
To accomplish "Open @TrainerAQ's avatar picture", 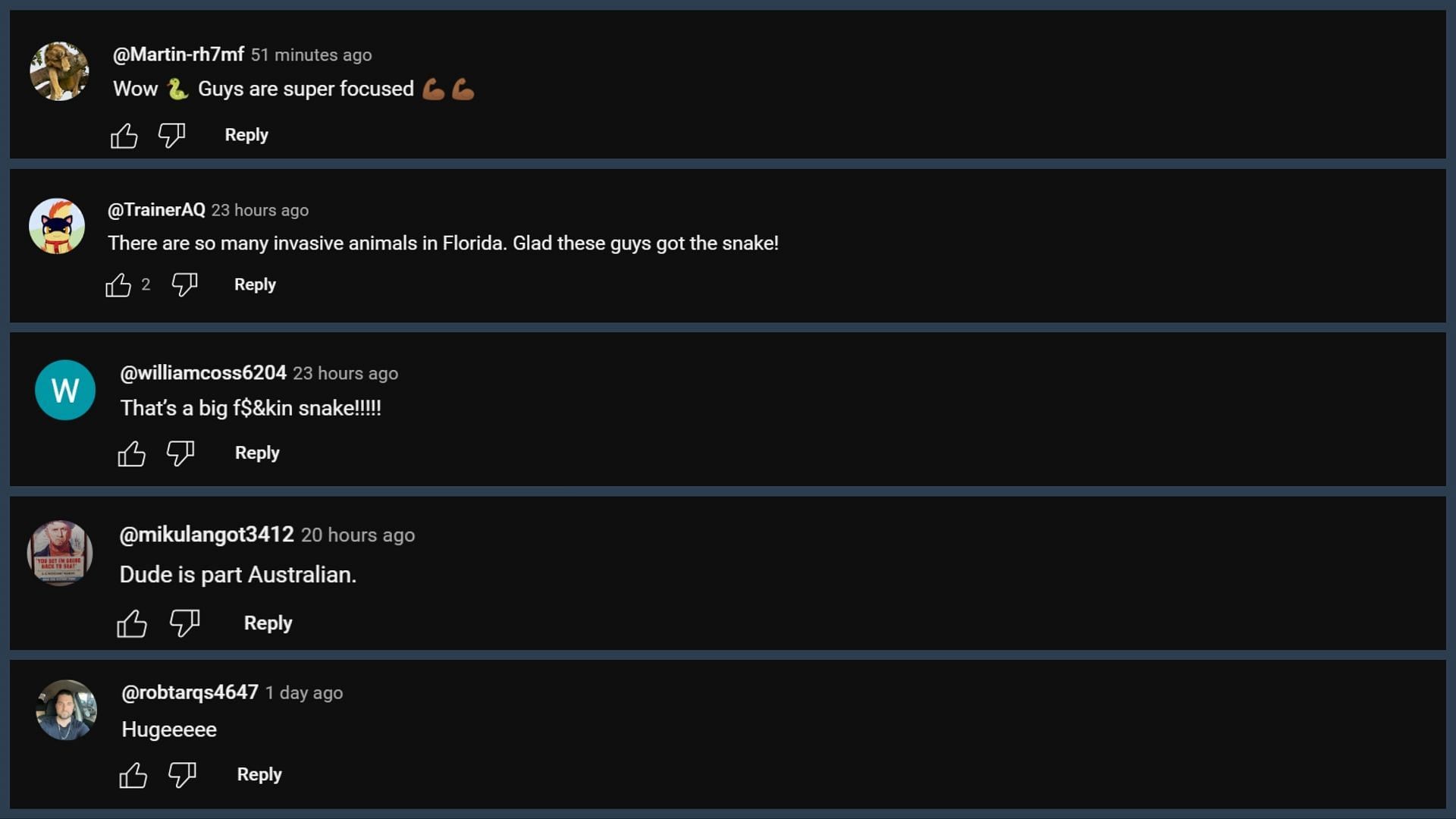I will pyautogui.click(x=57, y=226).
